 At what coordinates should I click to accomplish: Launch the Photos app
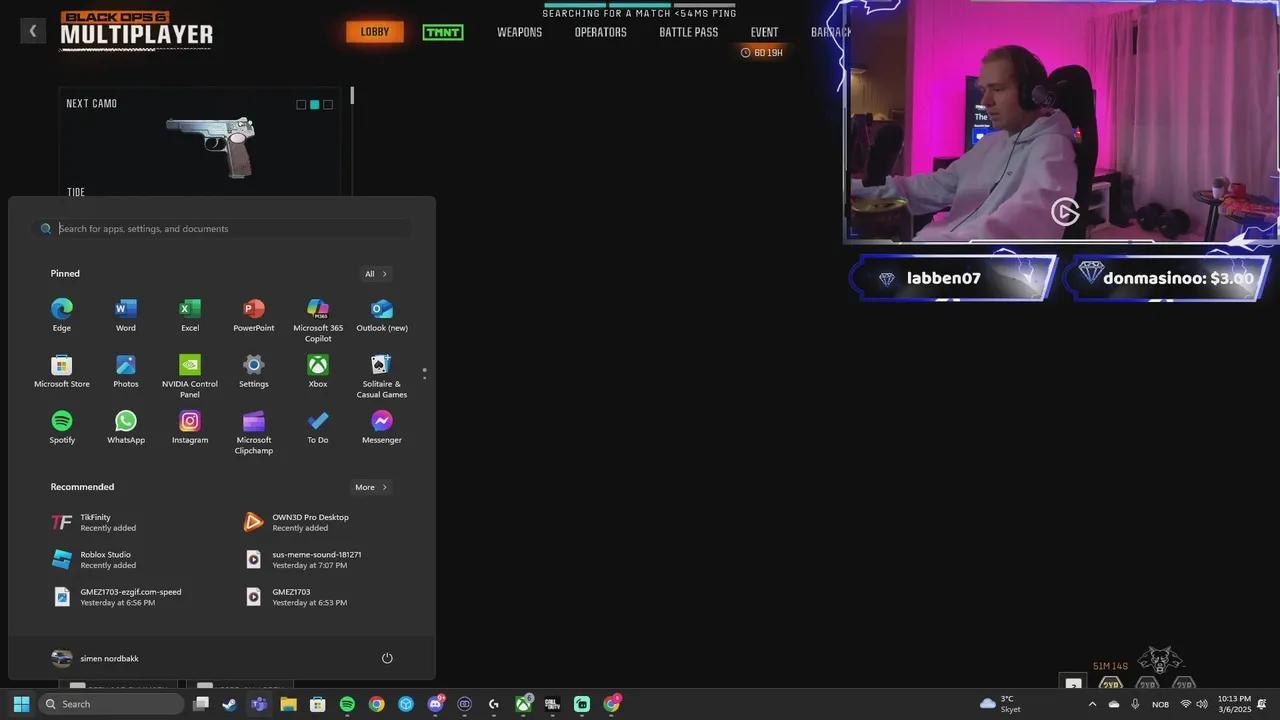point(126,370)
